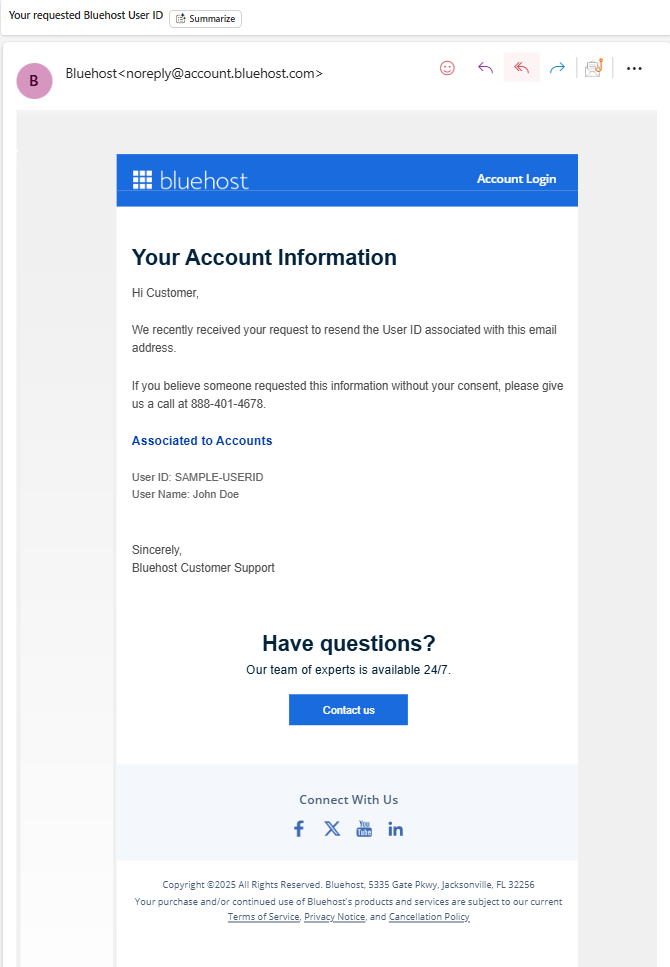Viewport: 670px width, 967px height.
Task: Click the Terms of Service link
Action: 263,916
